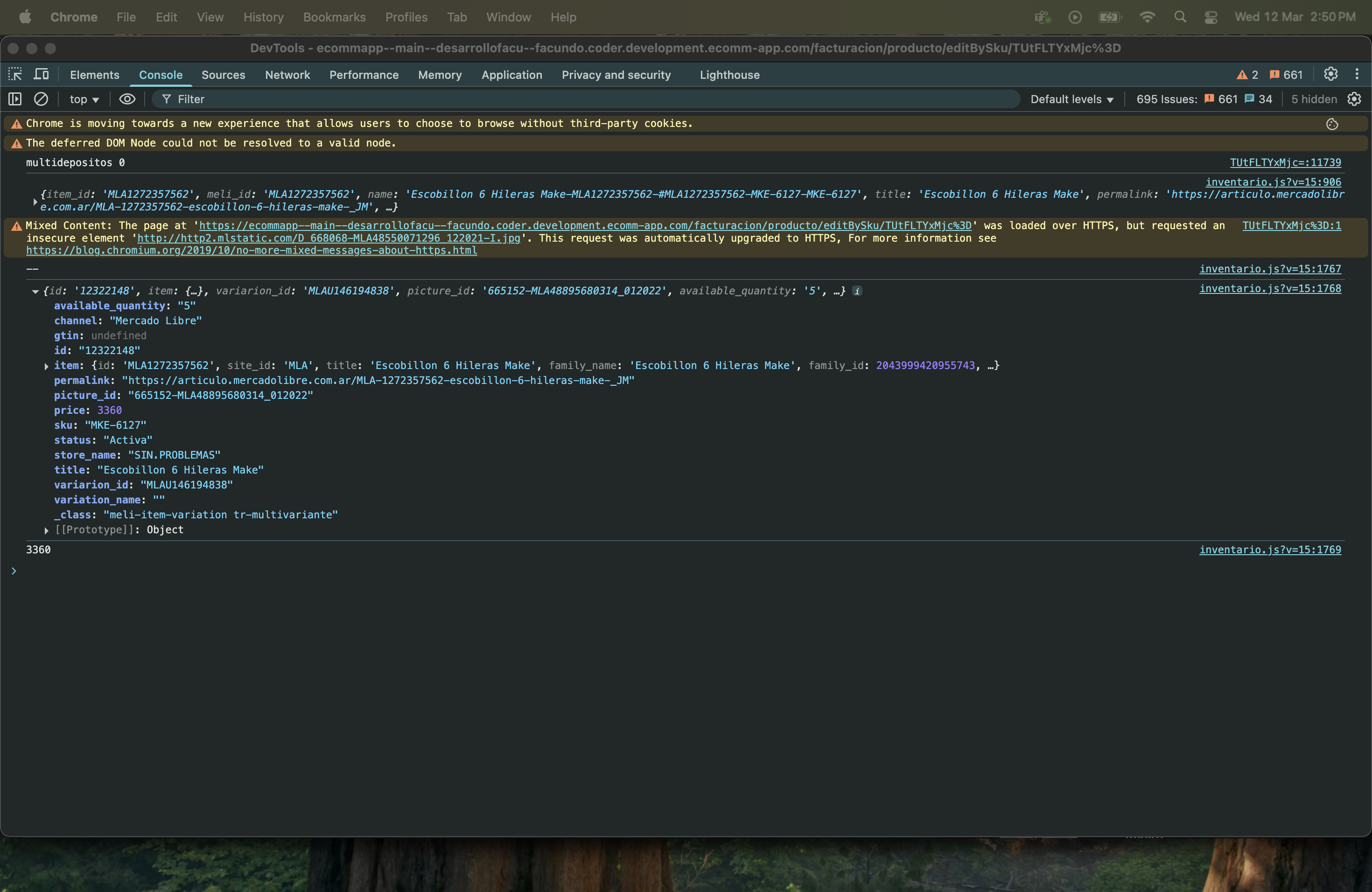This screenshot has height=892, width=1372.
Task: Switch to the Performance tab
Action: pos(364,75)
